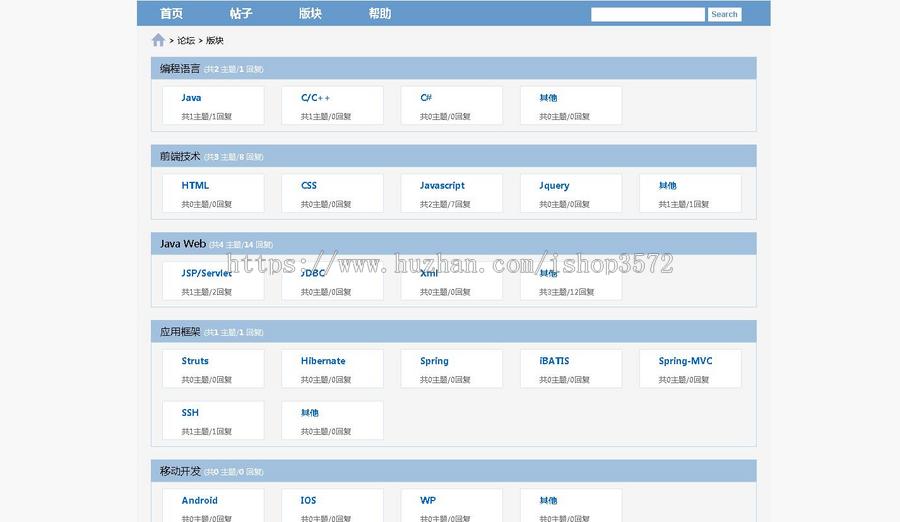Open 其他 board under 移动开发
This screenshot has width=900, height=522.
point(548,500)
